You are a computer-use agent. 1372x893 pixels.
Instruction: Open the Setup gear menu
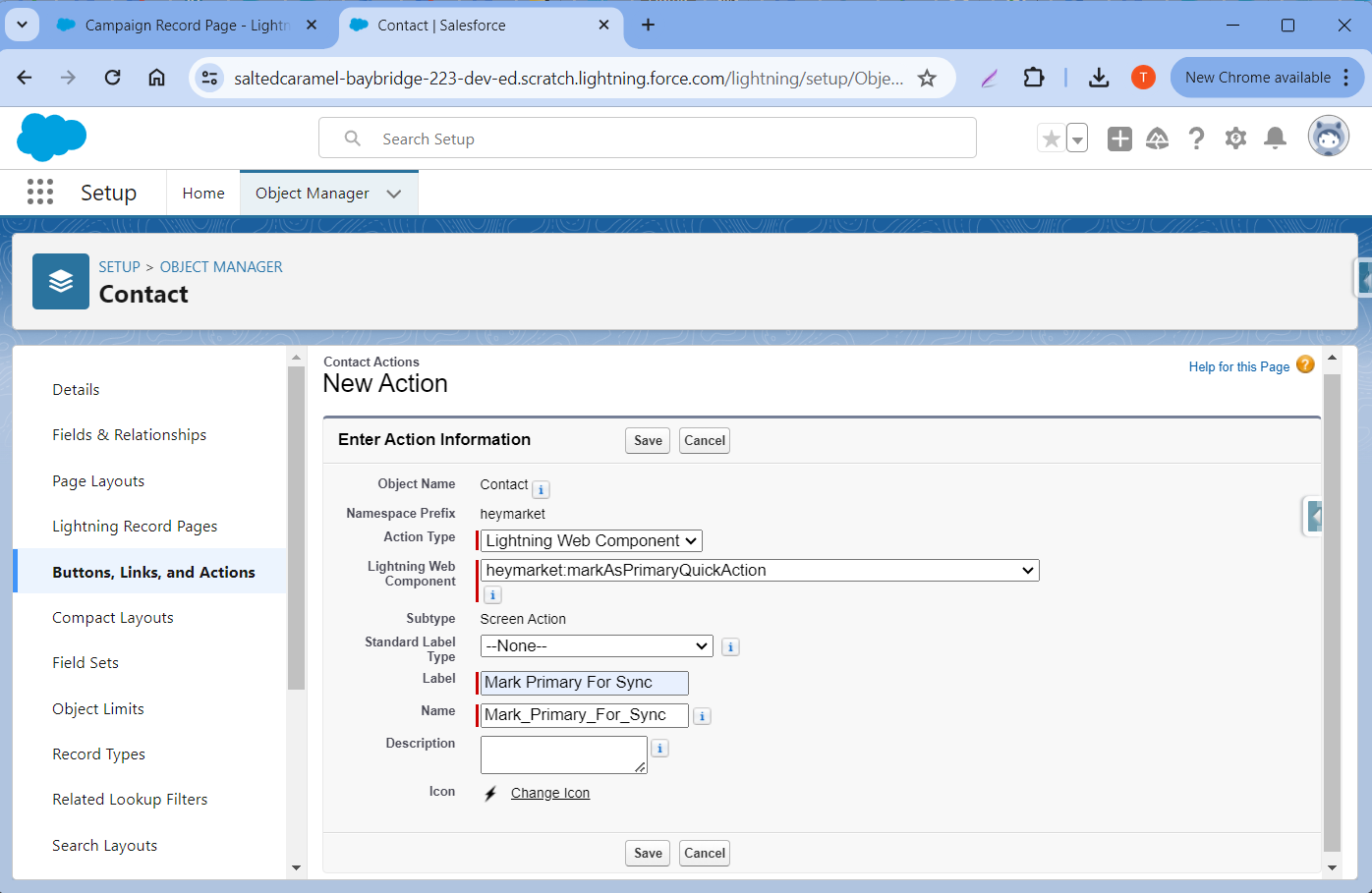click(1235, 139)
